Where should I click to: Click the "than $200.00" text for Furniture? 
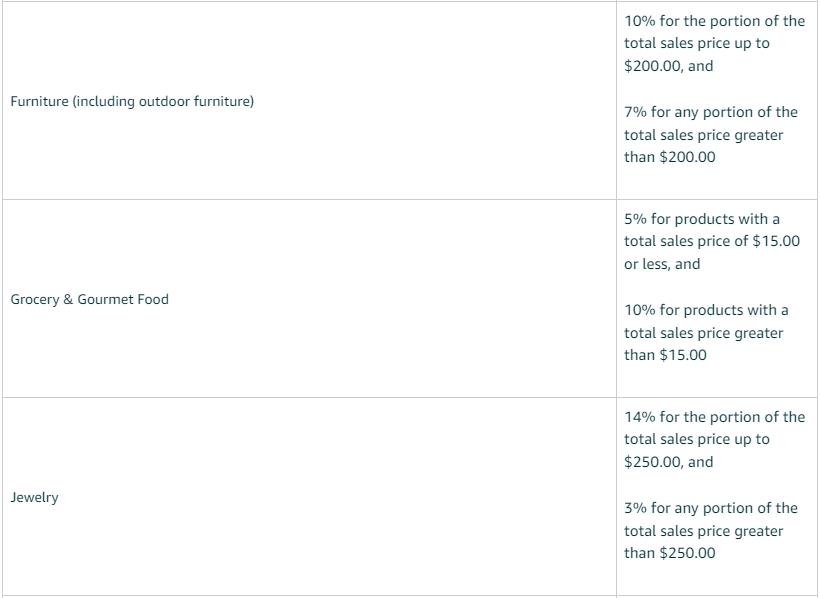click(x=670, y=157)
